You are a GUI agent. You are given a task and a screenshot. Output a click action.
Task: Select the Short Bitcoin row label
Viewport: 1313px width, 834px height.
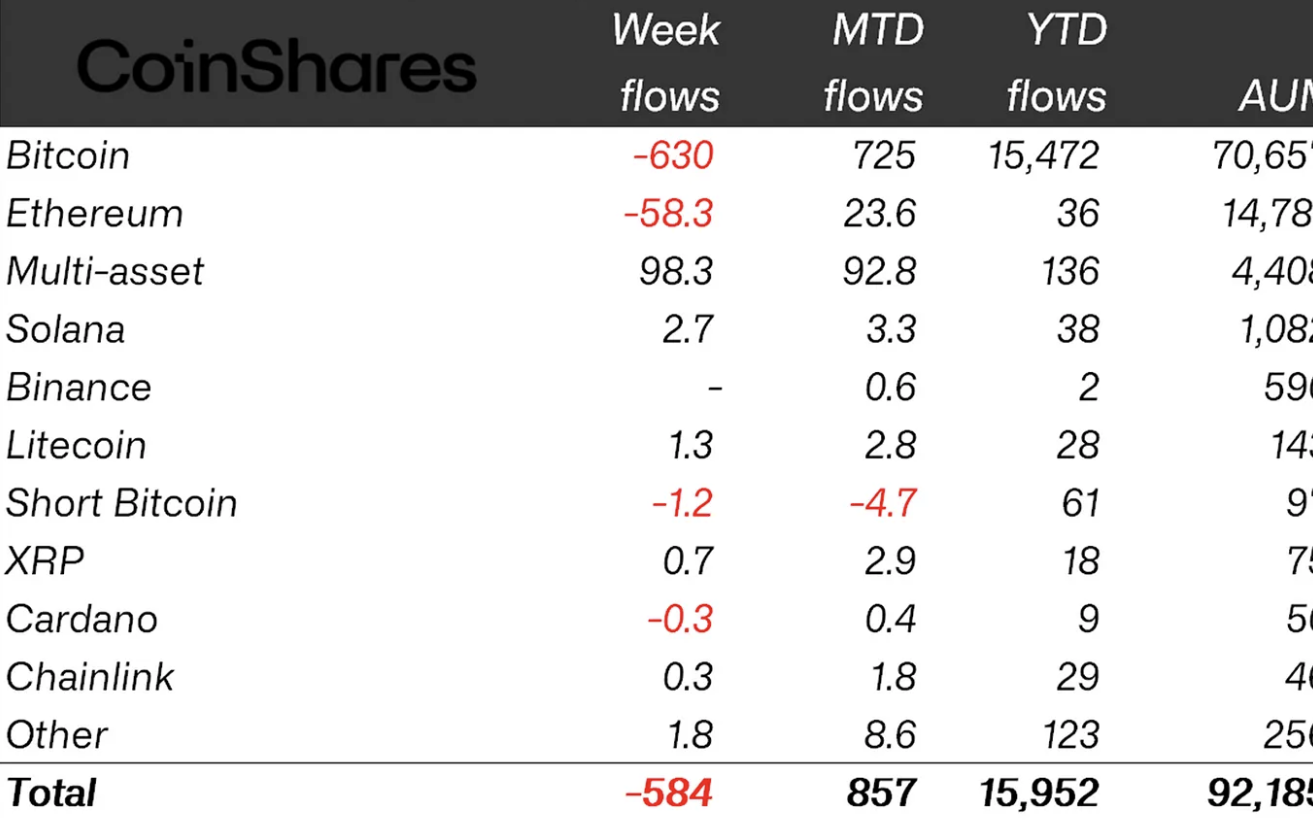122,503
